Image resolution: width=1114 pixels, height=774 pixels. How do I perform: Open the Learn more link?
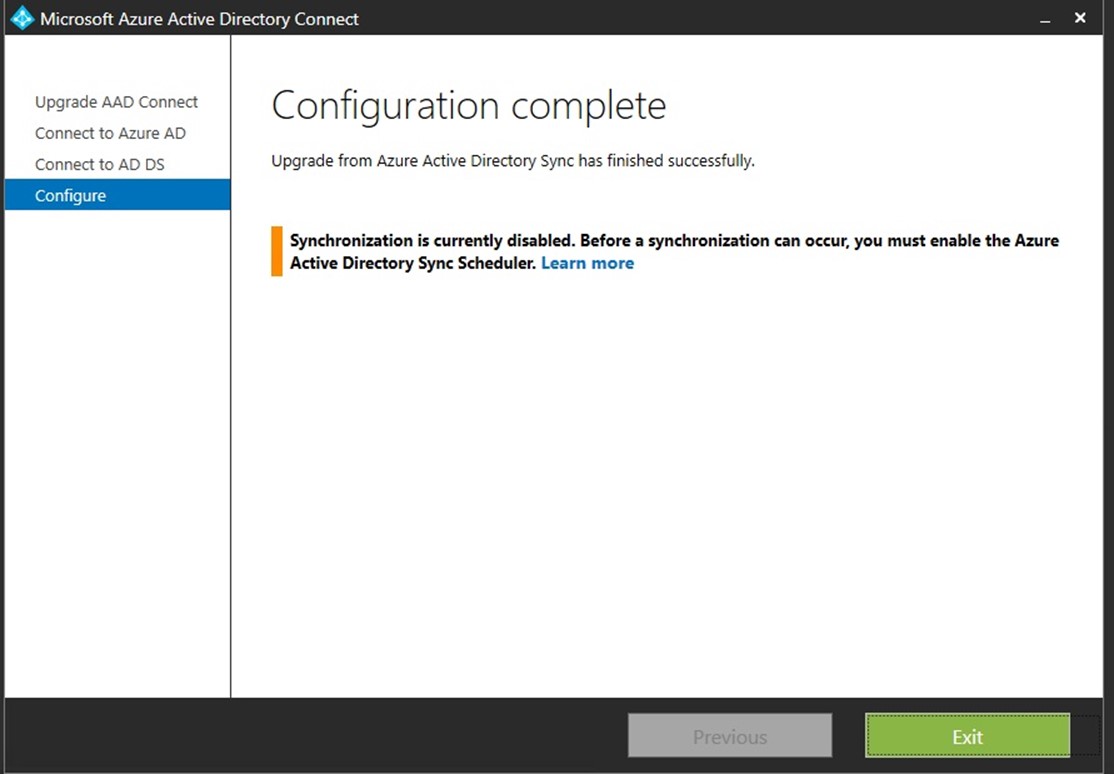588,263
